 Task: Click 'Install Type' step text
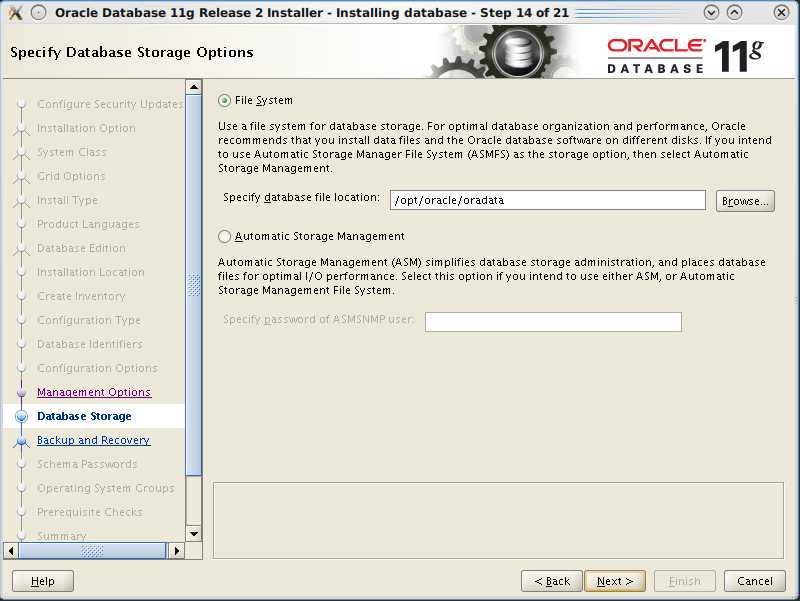[67, 200]
